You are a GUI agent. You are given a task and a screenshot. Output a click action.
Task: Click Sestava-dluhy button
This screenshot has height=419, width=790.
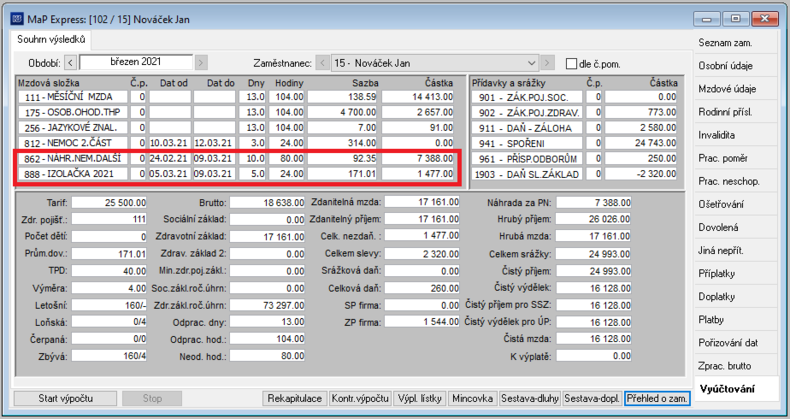530,398
